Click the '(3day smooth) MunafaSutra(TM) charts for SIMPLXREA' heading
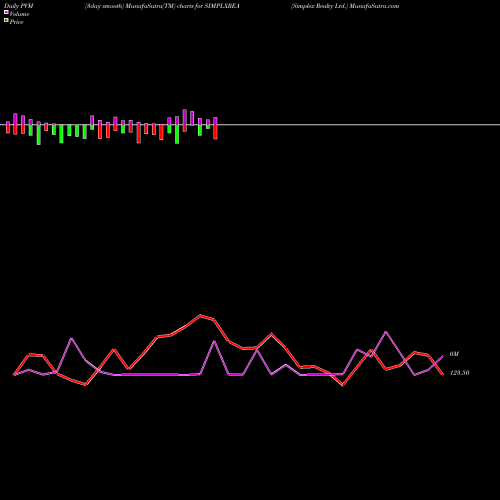 click(x=162, y=6)
